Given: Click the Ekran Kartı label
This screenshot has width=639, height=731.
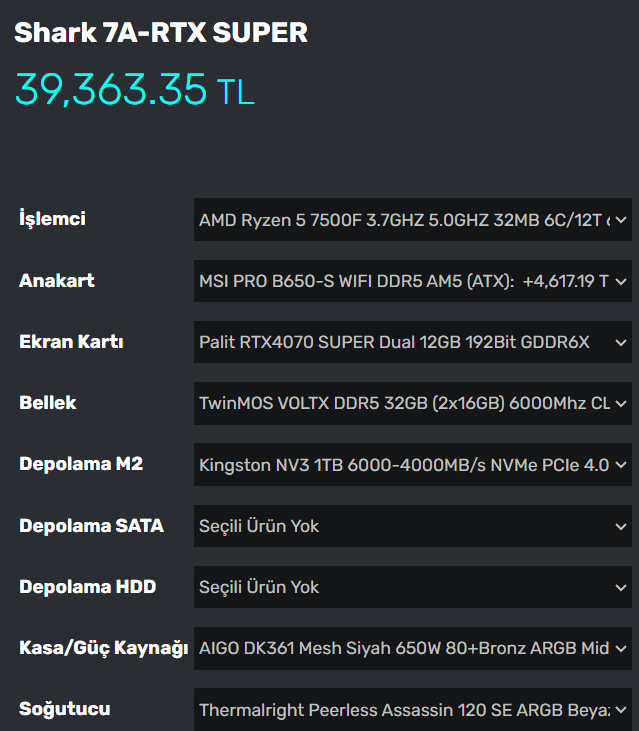Looking at the screenshot, I should 71,342.
